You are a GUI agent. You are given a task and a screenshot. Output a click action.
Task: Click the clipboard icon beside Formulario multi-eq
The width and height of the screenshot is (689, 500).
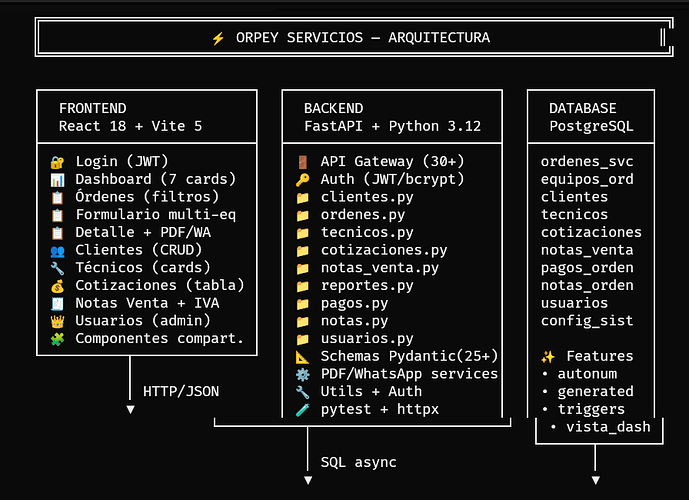pyautogui.click(x=57, y=215)
